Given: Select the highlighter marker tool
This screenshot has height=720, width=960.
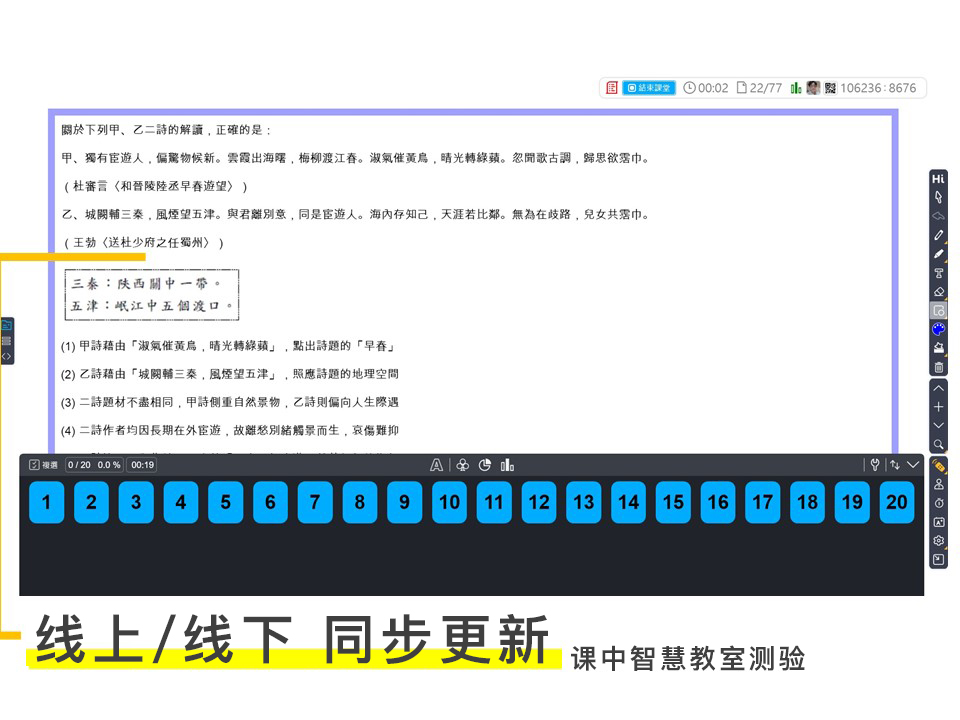Looking at the screenshot, I should click(x=938, y=254).
